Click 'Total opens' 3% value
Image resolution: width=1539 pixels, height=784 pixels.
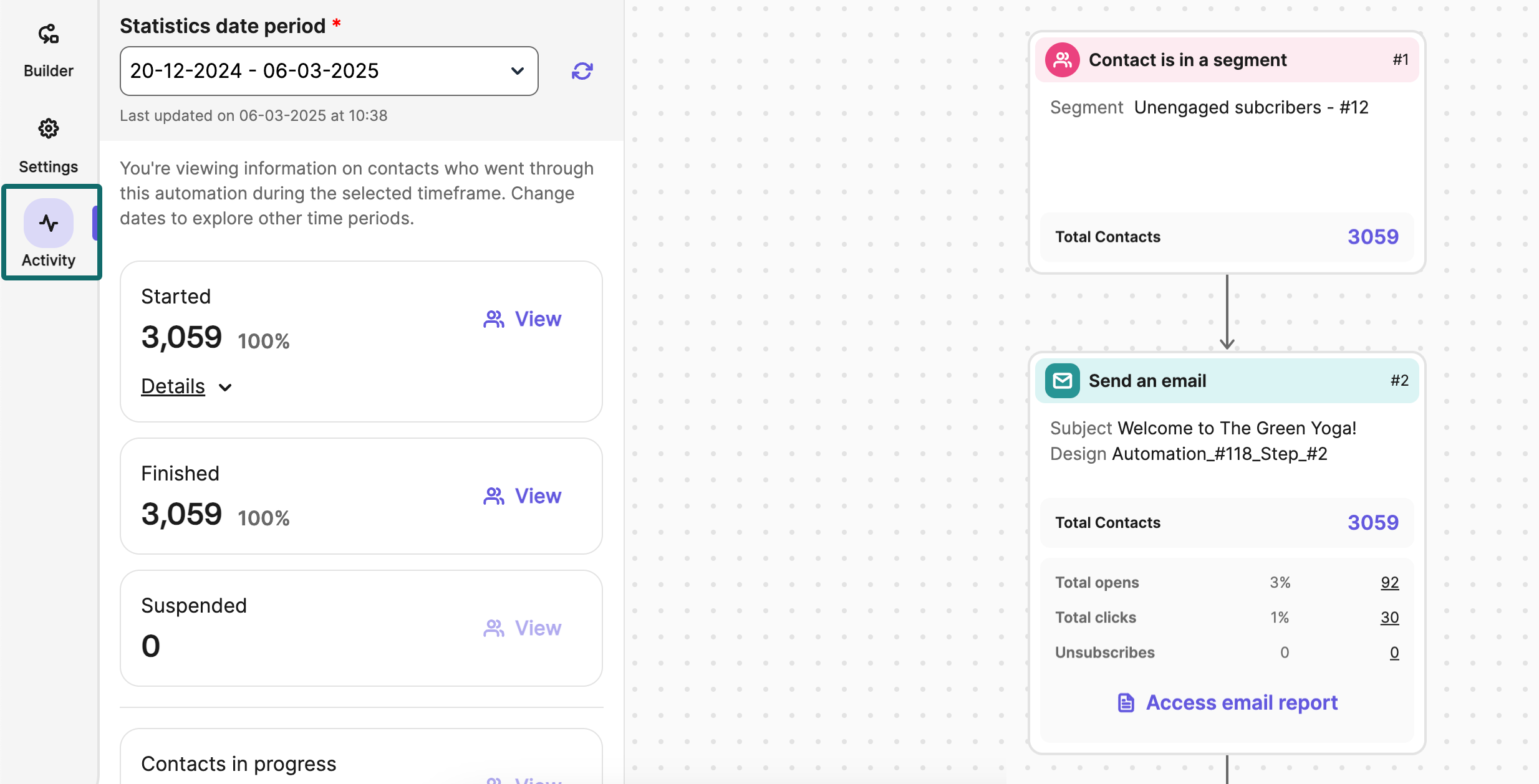pyautogui.click(x=1280, y=582)
